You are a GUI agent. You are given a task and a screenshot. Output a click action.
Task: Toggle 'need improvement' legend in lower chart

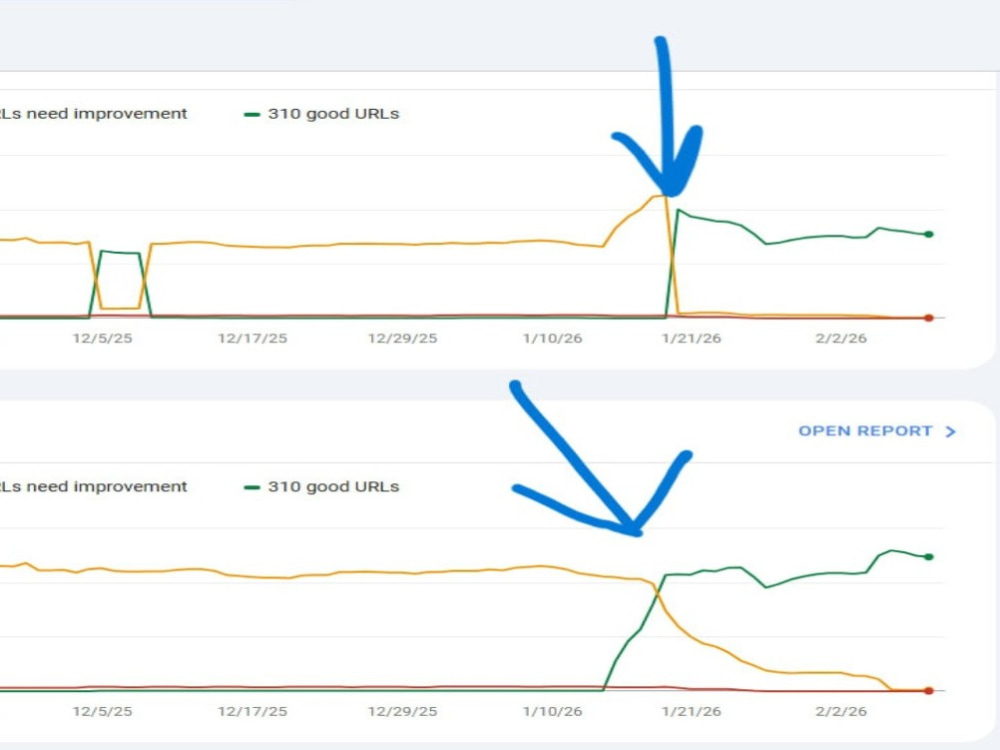[x=94, y=487]
